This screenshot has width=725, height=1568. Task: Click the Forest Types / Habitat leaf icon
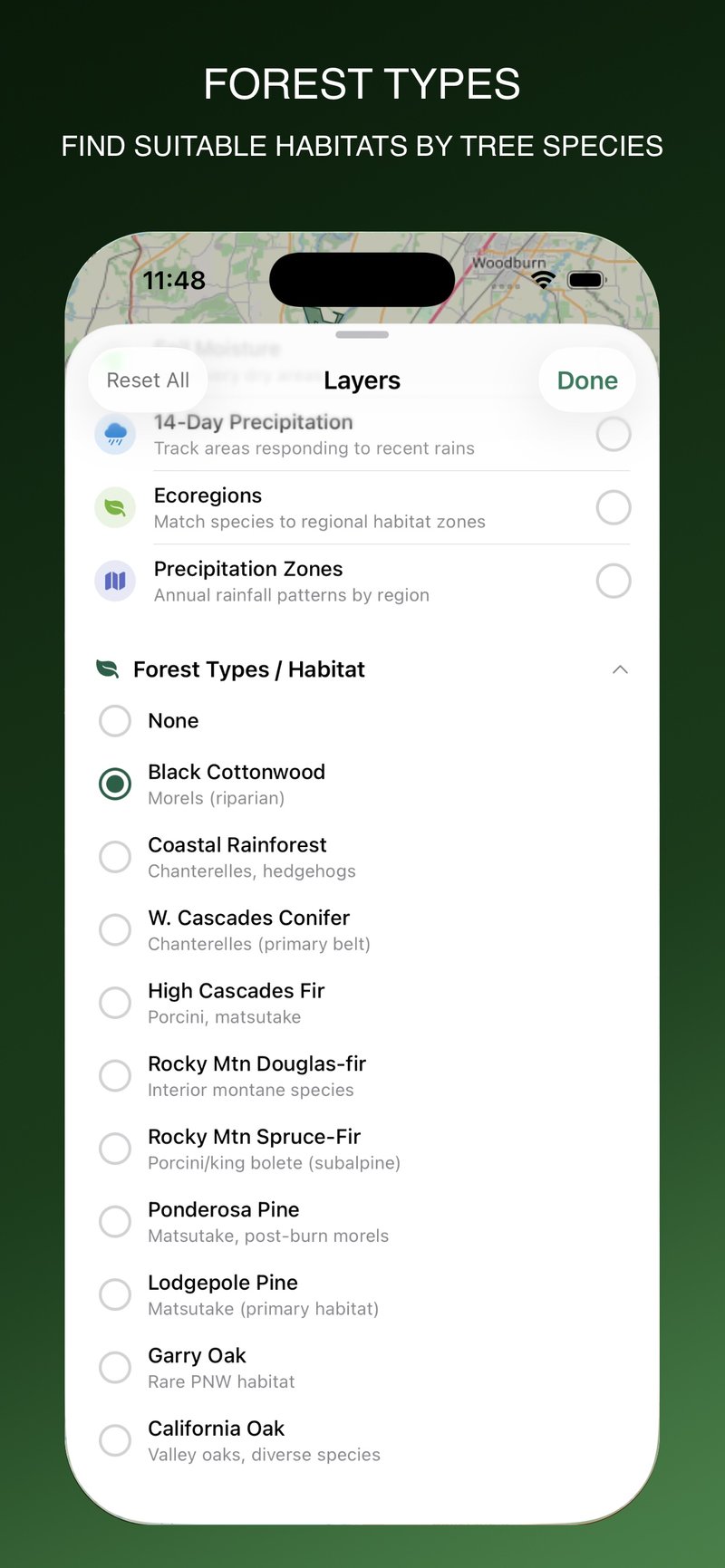coord(110,669)
